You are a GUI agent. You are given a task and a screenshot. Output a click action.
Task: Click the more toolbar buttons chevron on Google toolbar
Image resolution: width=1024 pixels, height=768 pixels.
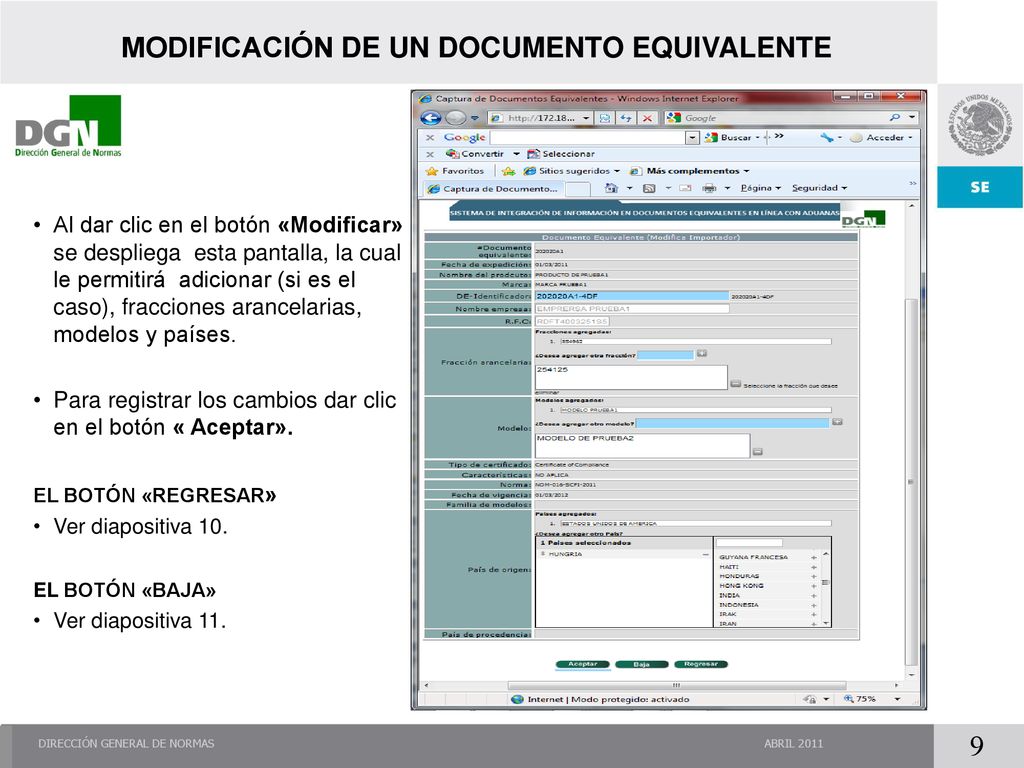778,136
